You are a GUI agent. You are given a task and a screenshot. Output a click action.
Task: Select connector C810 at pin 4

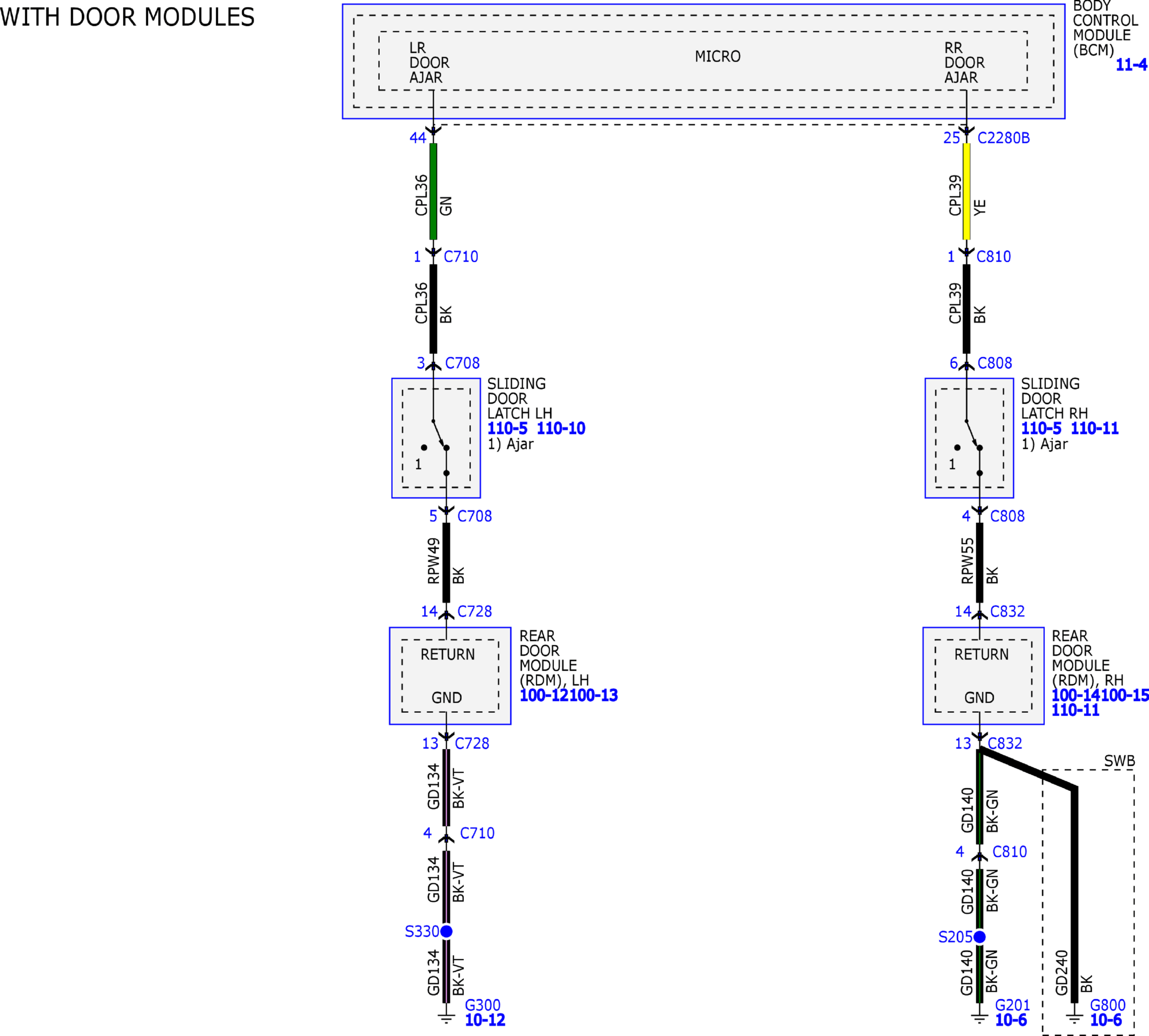[x=1010, y=852]
